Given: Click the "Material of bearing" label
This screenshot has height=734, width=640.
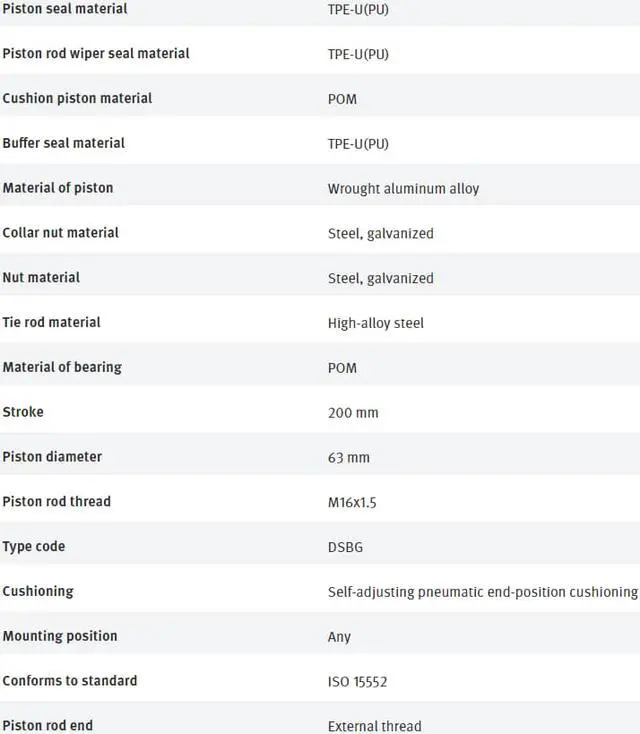Looking at the screenshot, I should [62, 367].
